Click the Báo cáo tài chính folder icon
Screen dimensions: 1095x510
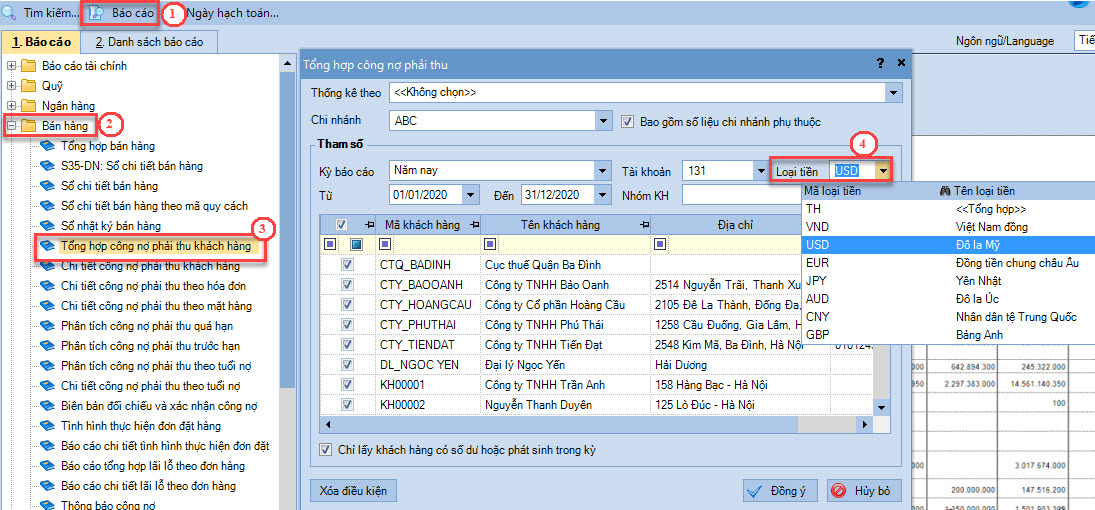click(x=28, y=66)
